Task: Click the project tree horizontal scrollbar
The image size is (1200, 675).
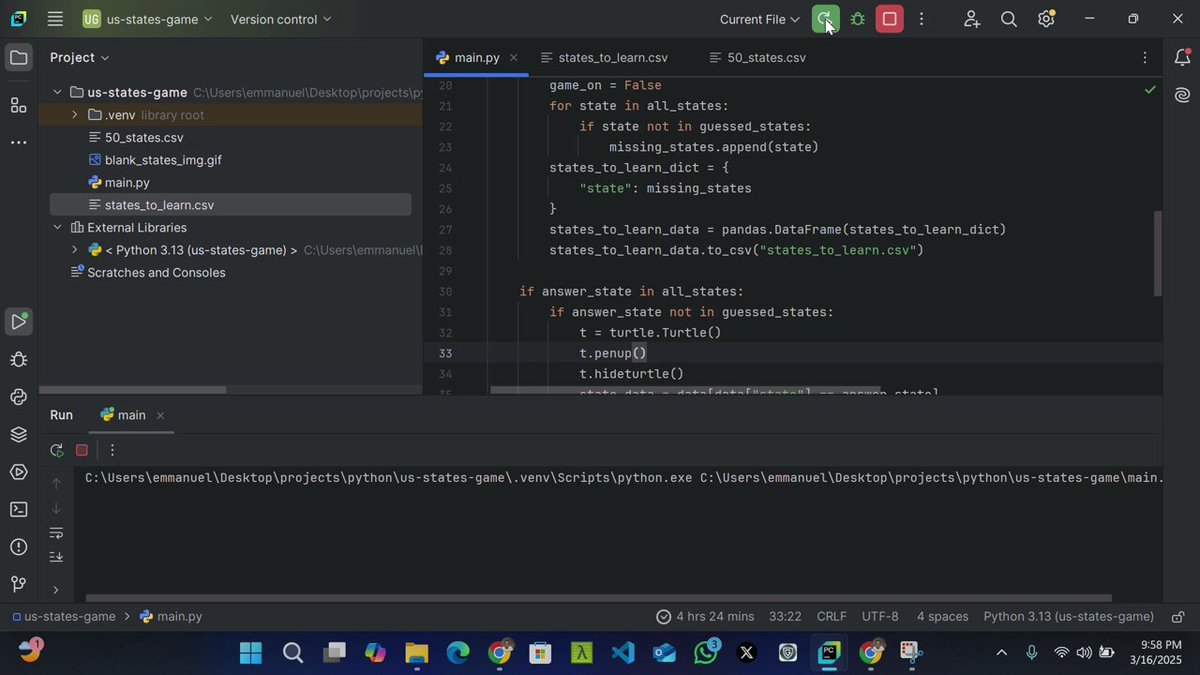Action: coord(133,390)
